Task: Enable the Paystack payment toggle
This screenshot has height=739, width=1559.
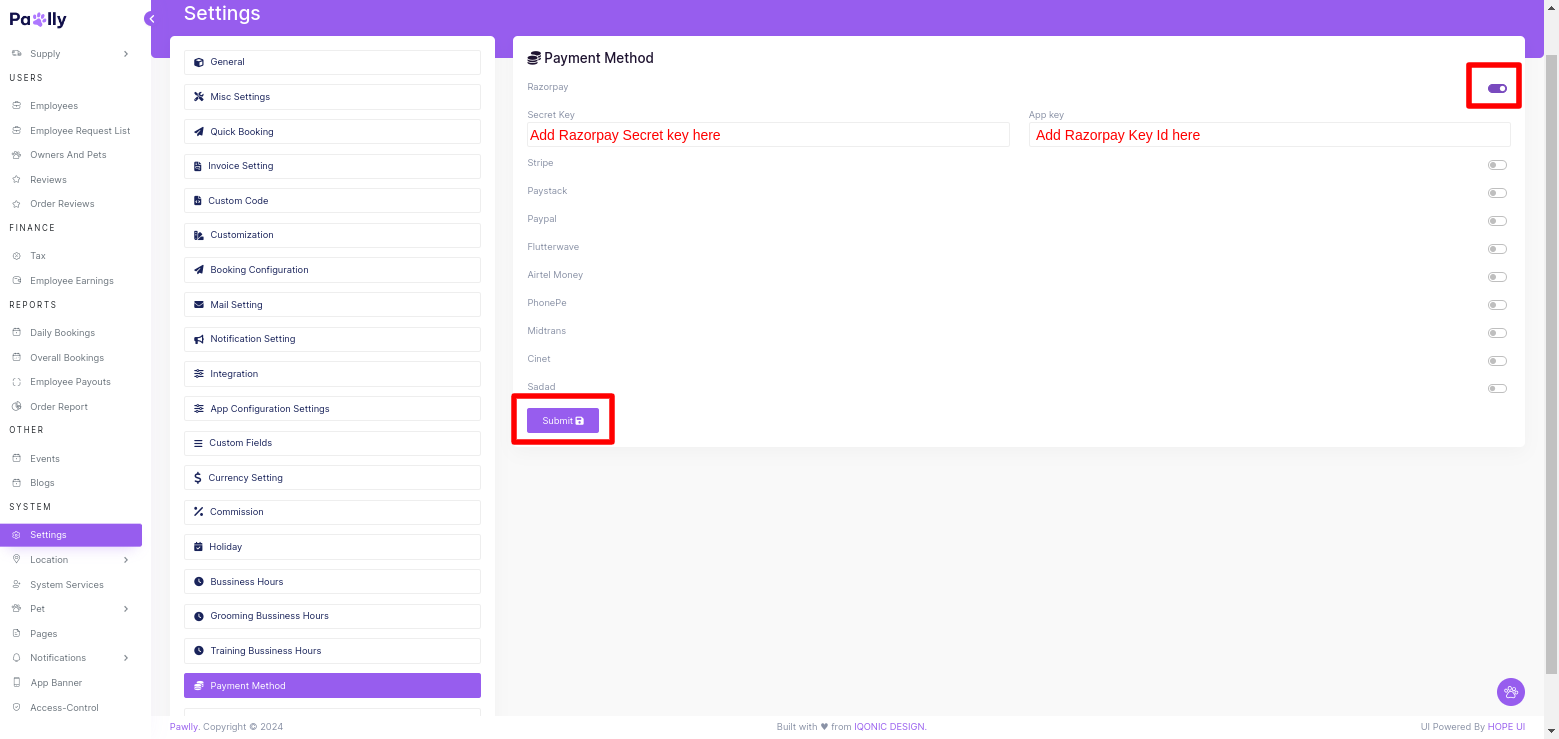Action: [x=1497, y=193]
